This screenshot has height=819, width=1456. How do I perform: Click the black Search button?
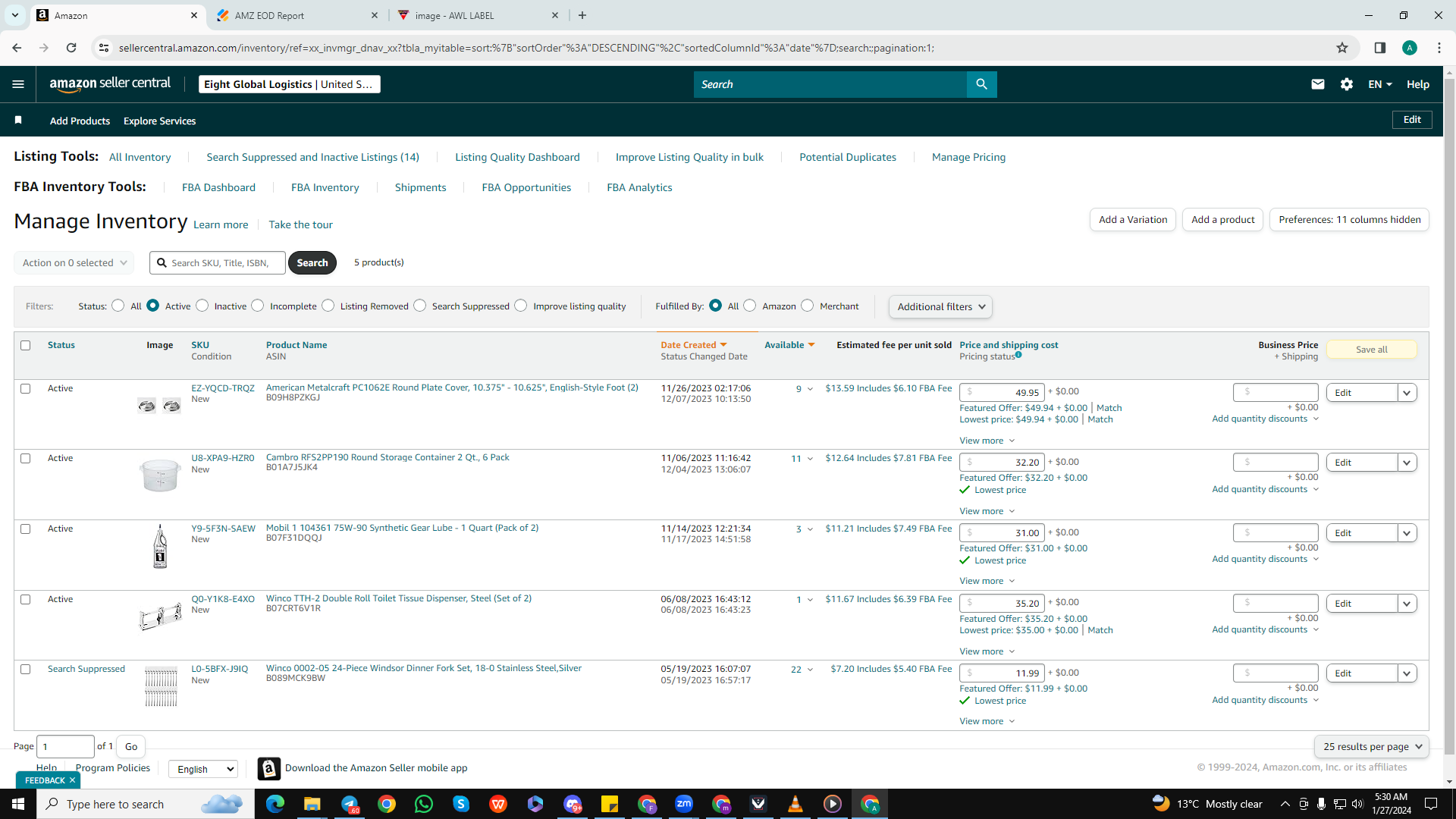click(x=312, y=262)
